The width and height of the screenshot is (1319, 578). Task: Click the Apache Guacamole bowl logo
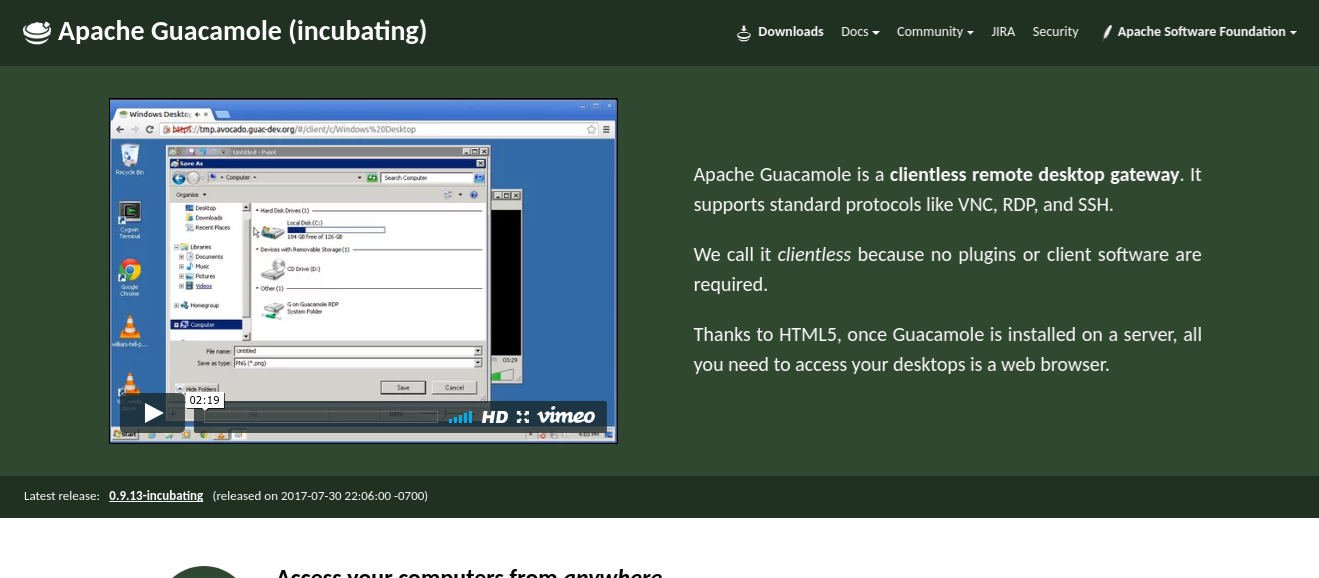point(37,32)
